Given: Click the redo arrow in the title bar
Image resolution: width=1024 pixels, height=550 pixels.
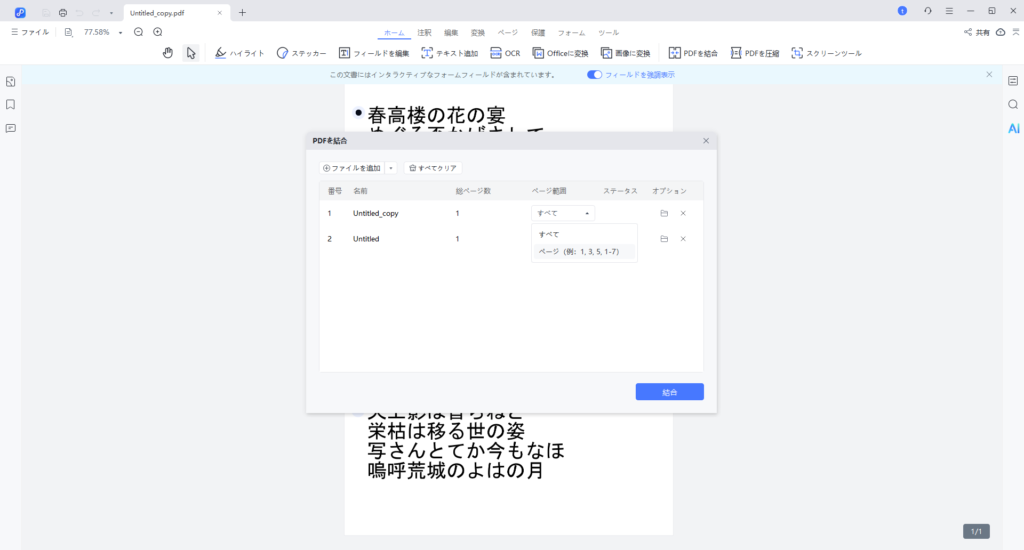Looking at the screenshot, I should [x=96, y=12].
